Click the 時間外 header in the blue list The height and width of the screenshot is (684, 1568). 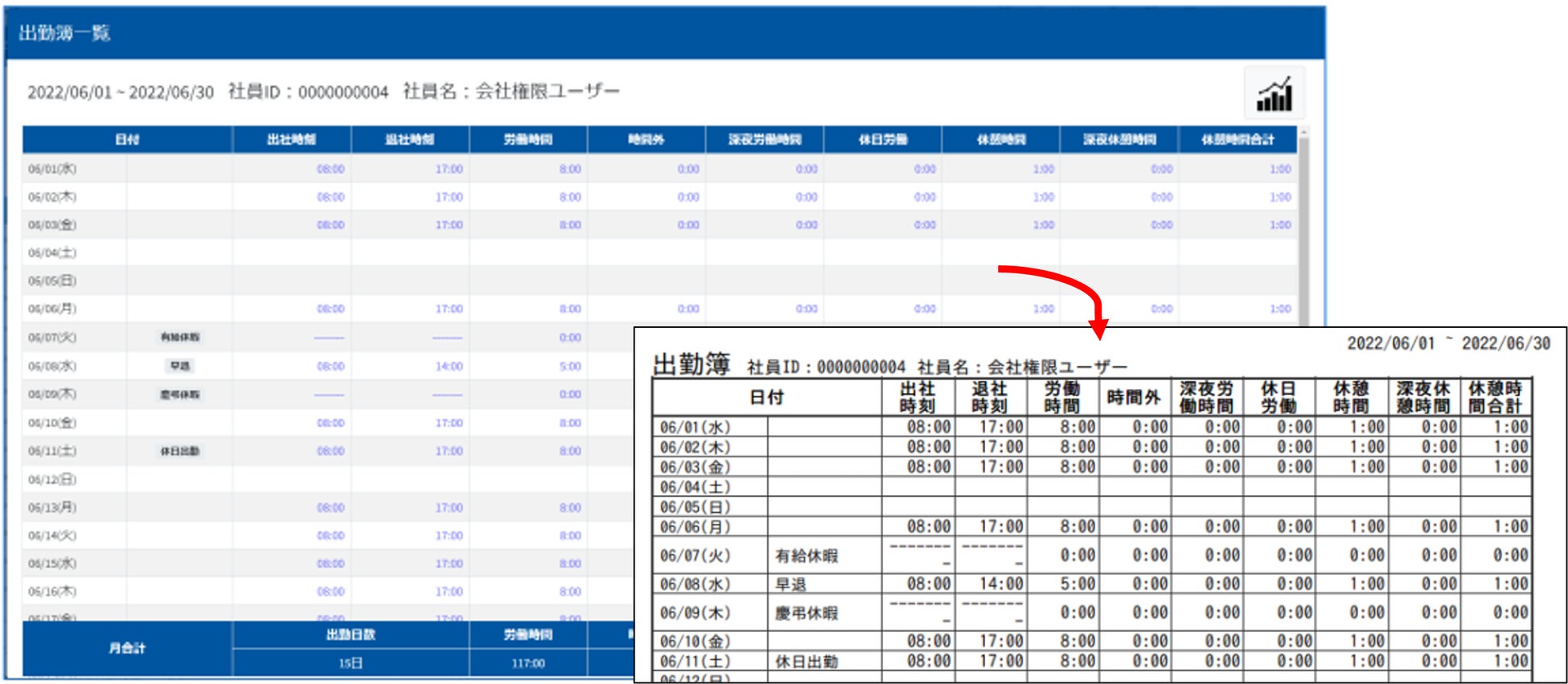click(x=646, y=140)
